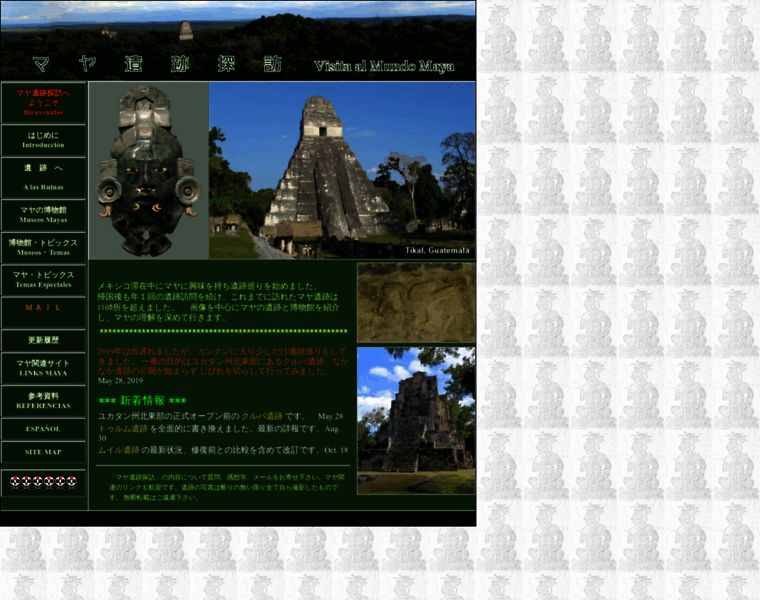Open the クルバ遺跡 link
The height and width of the screenshot is (600, 760).
click(262, 416)
